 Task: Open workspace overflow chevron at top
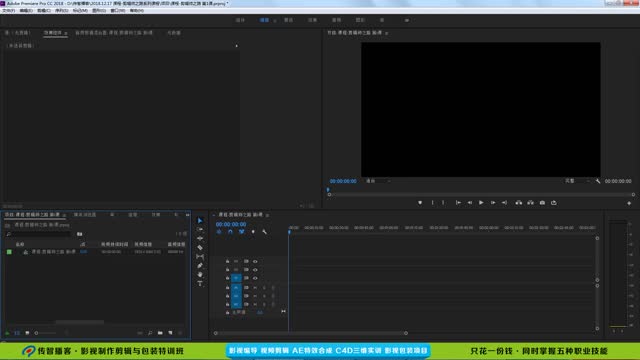pyautogui.click(x=407, y=20)
